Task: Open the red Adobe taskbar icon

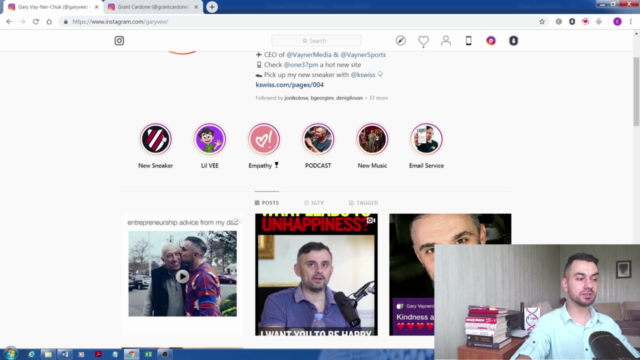Action: [98, 354]
